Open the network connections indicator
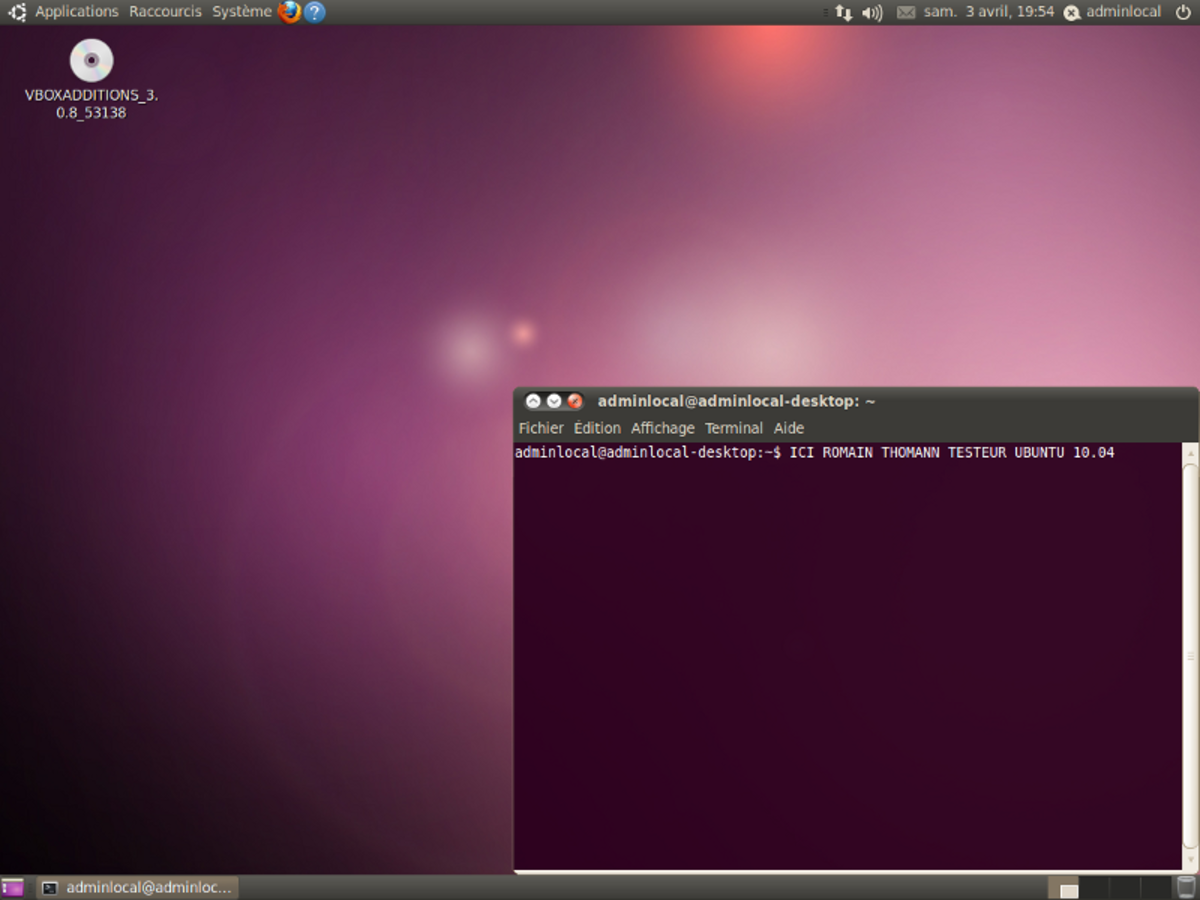1200x900 pixels. pos(843,13)
